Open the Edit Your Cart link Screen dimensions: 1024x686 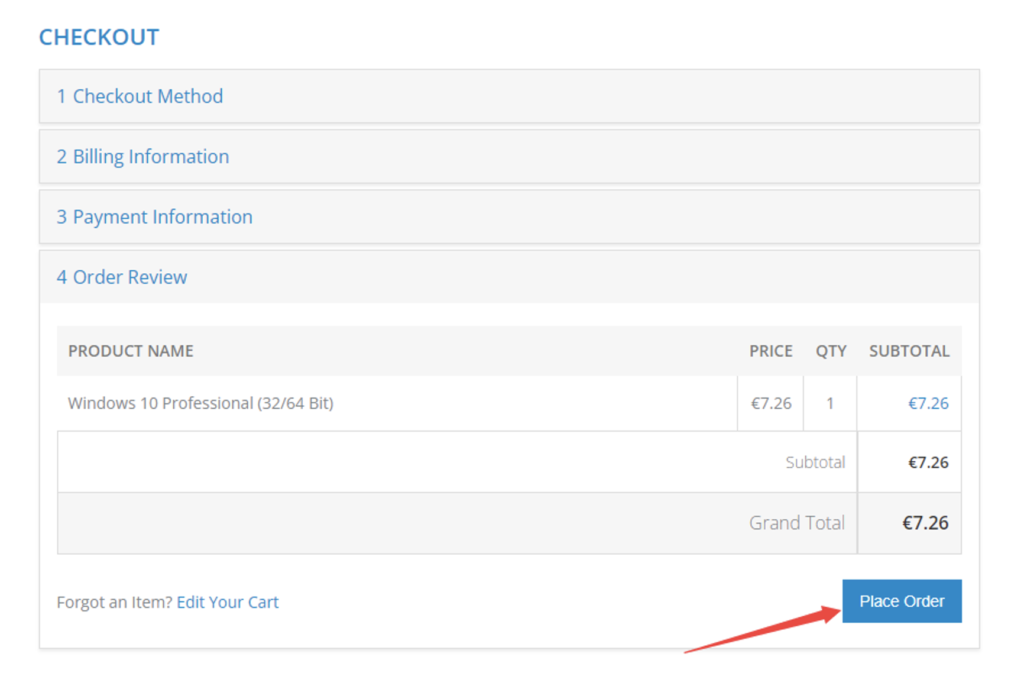(227, 602)
